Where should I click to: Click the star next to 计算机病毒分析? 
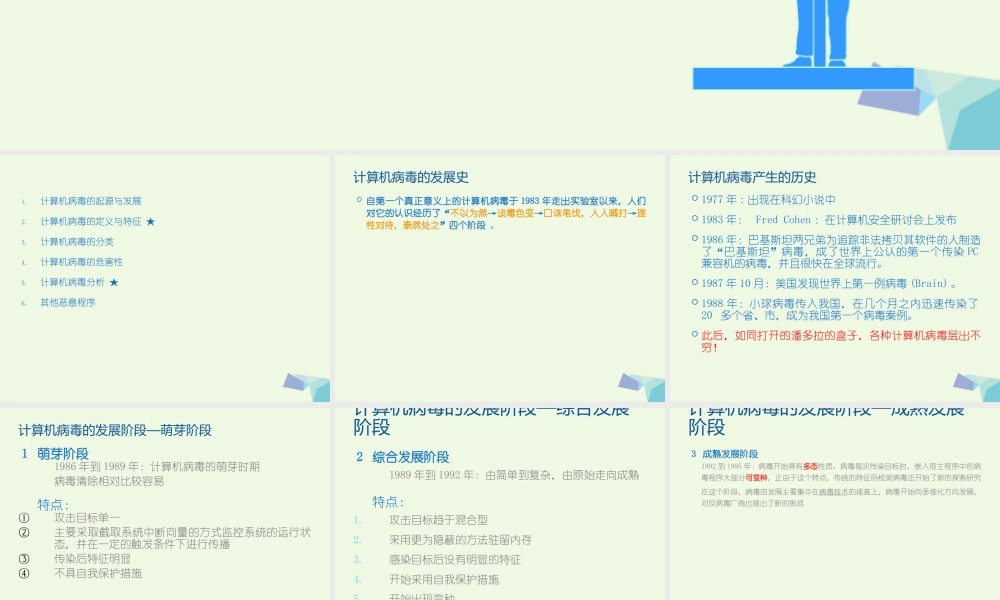[x=114, y=282]
